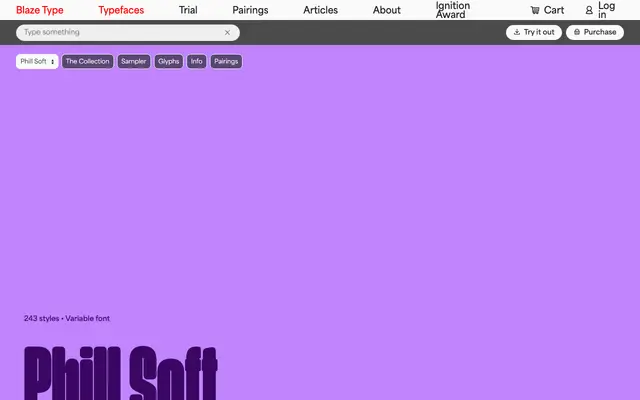Click the user profile icon beside Log in

(x=589, y=11)
